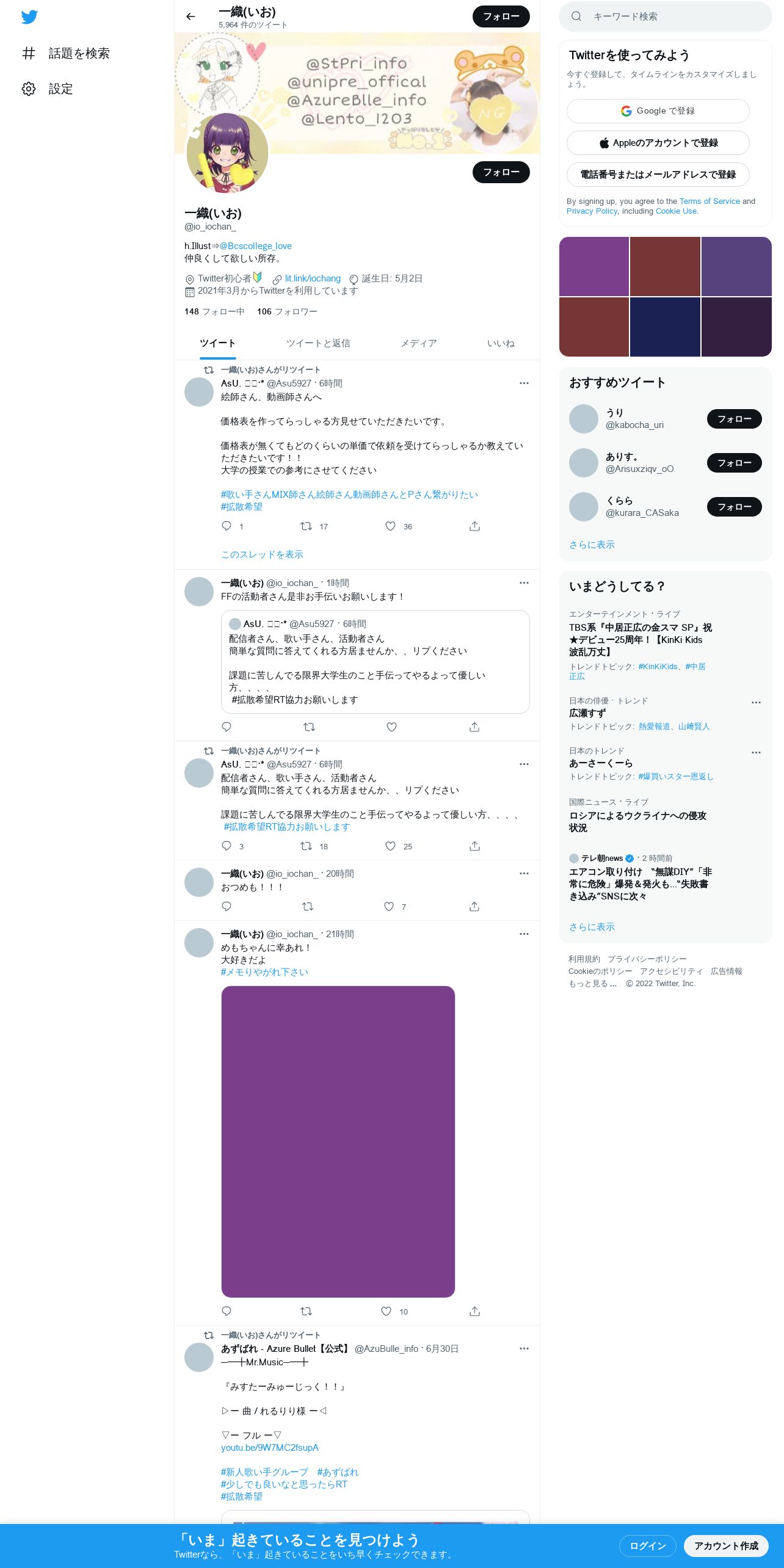Open the profile avatar picture
Image resolution: width=784 pixels, height=1568 pixels.
point(227,153)
